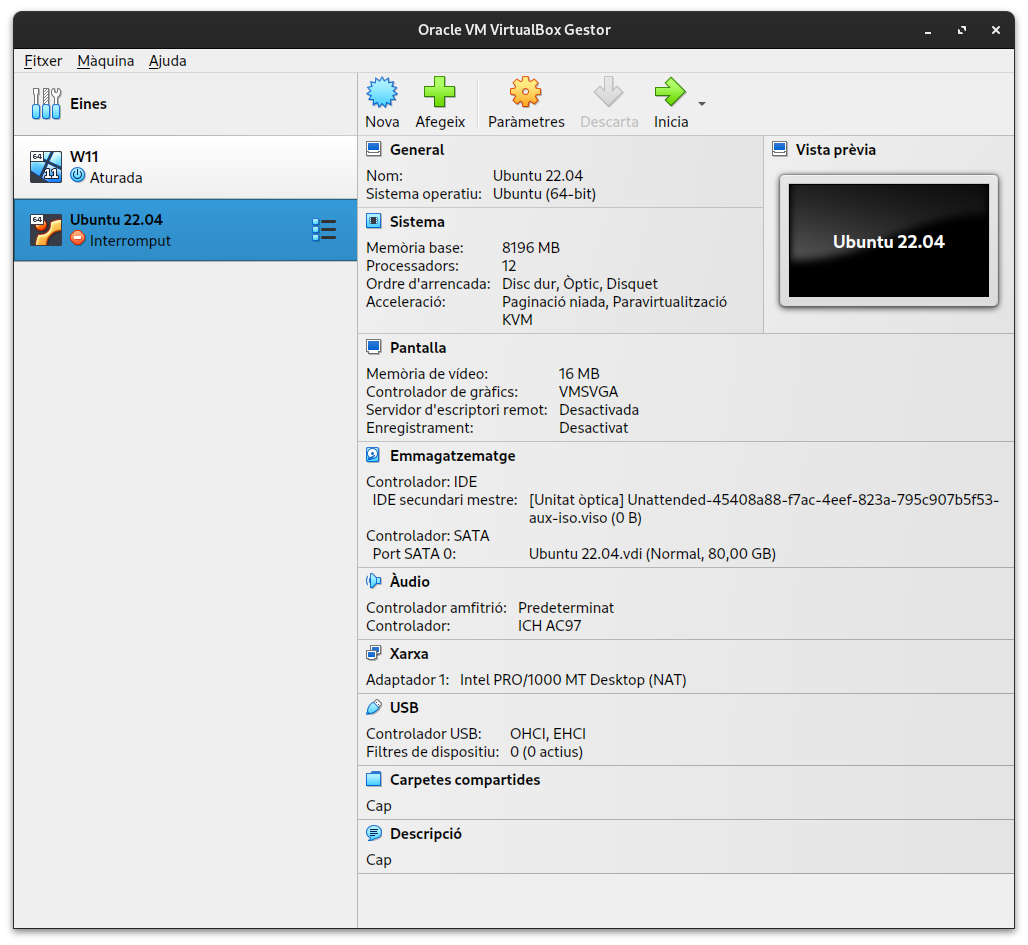This screenshot has width=1028, height=945.
Task: Click the Xarxa network section icon
Action: tap(374, 653)
